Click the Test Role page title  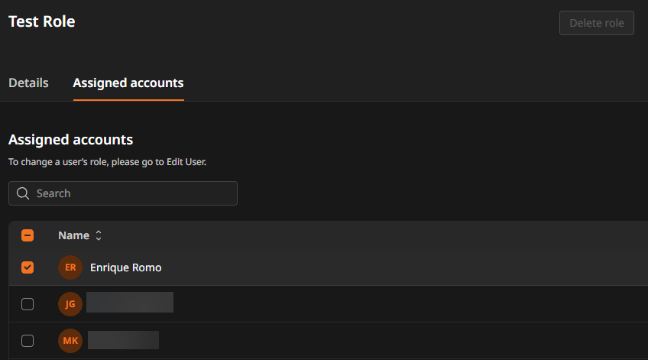pyautogui.click(x=42, y=21)
